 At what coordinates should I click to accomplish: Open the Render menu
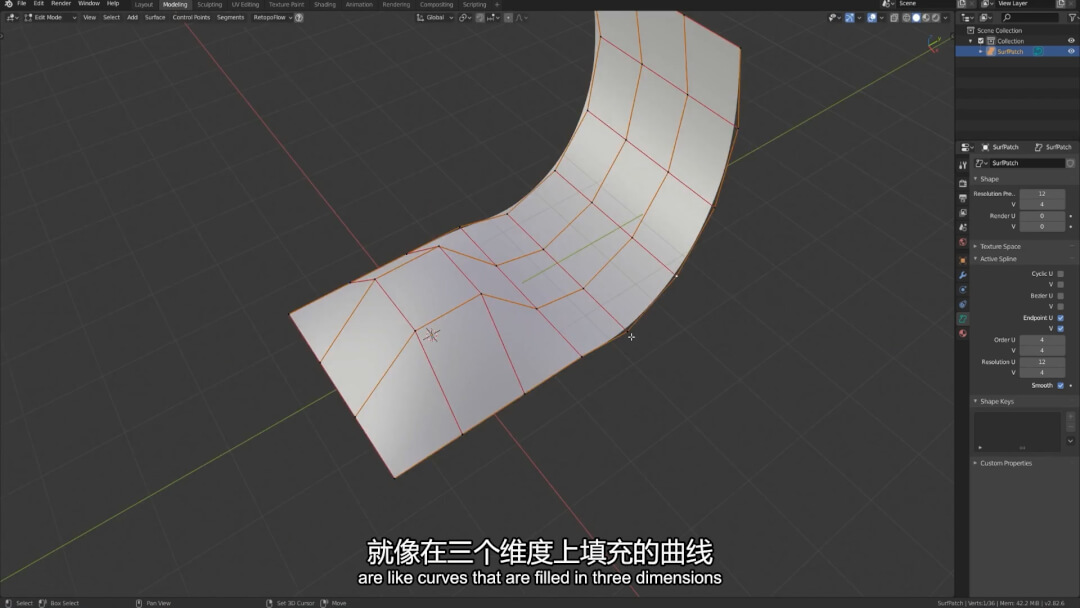click(61, 4)
